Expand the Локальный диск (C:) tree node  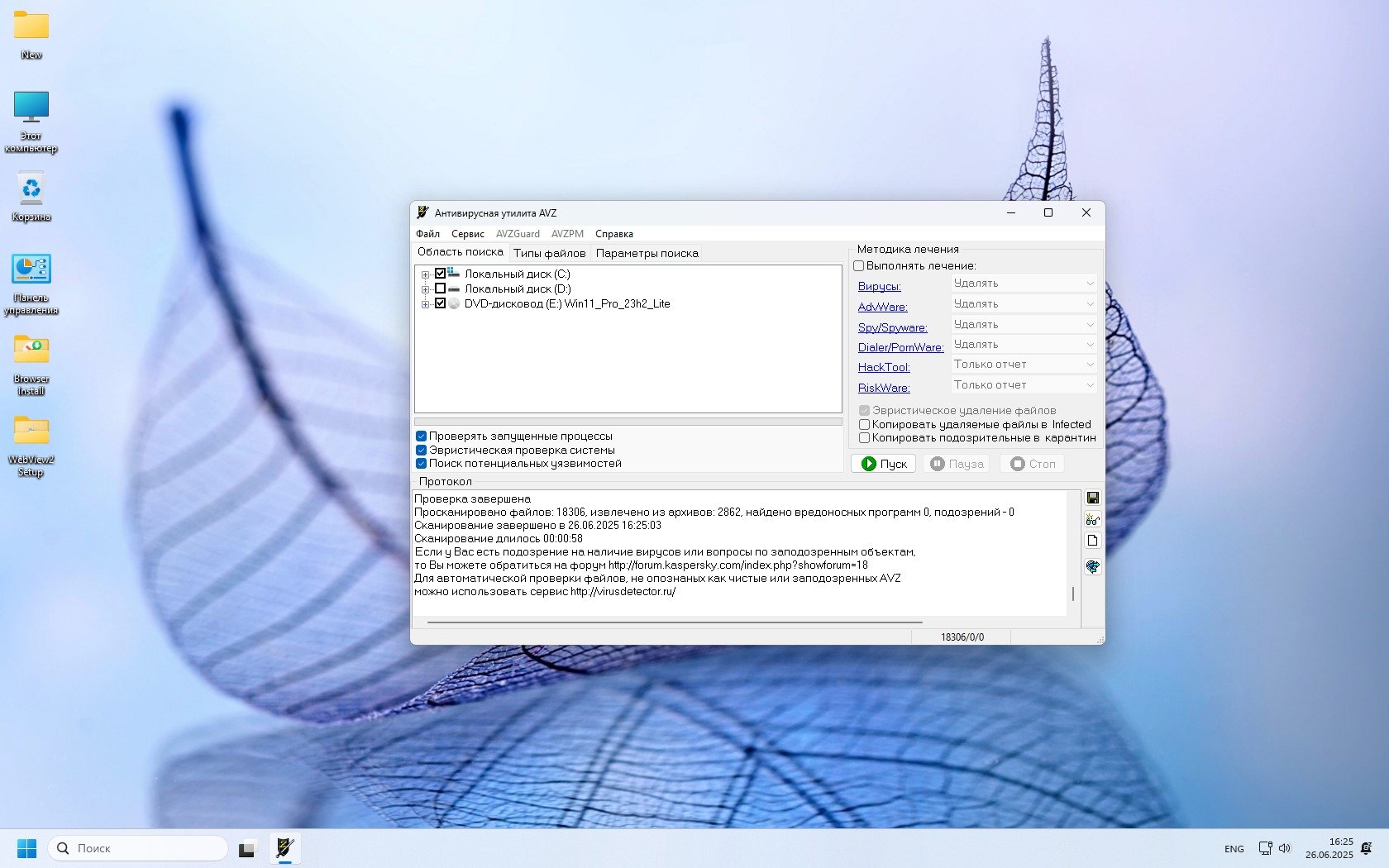425,274
